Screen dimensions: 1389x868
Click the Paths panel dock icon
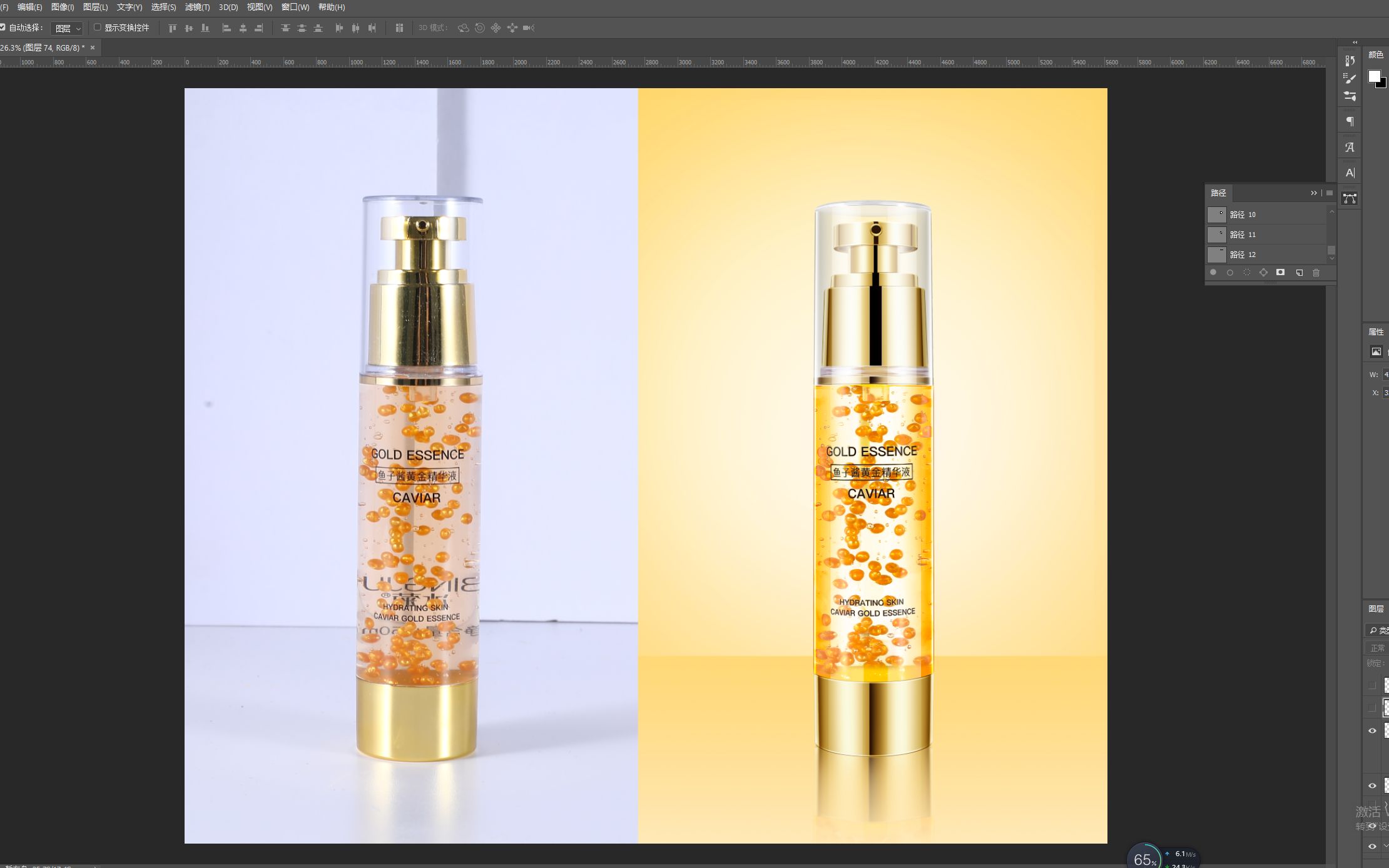(x=1350, y=199)
